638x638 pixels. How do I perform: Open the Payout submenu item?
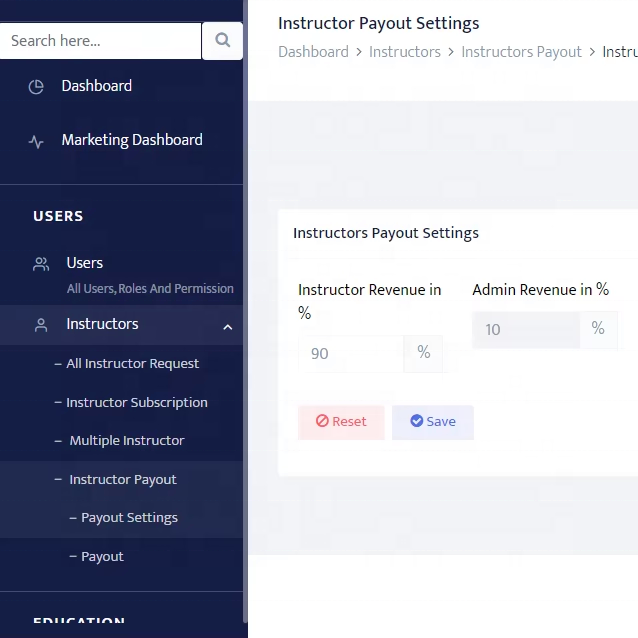tap(102, 557)
